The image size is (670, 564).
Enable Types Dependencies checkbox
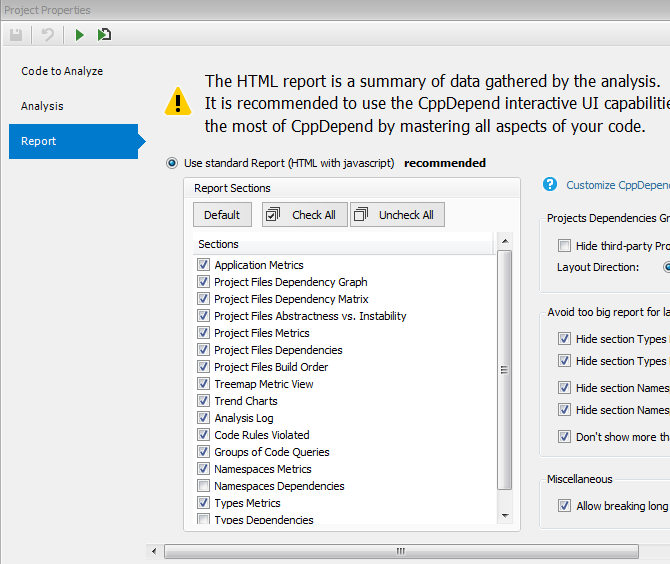pos(203,519)
